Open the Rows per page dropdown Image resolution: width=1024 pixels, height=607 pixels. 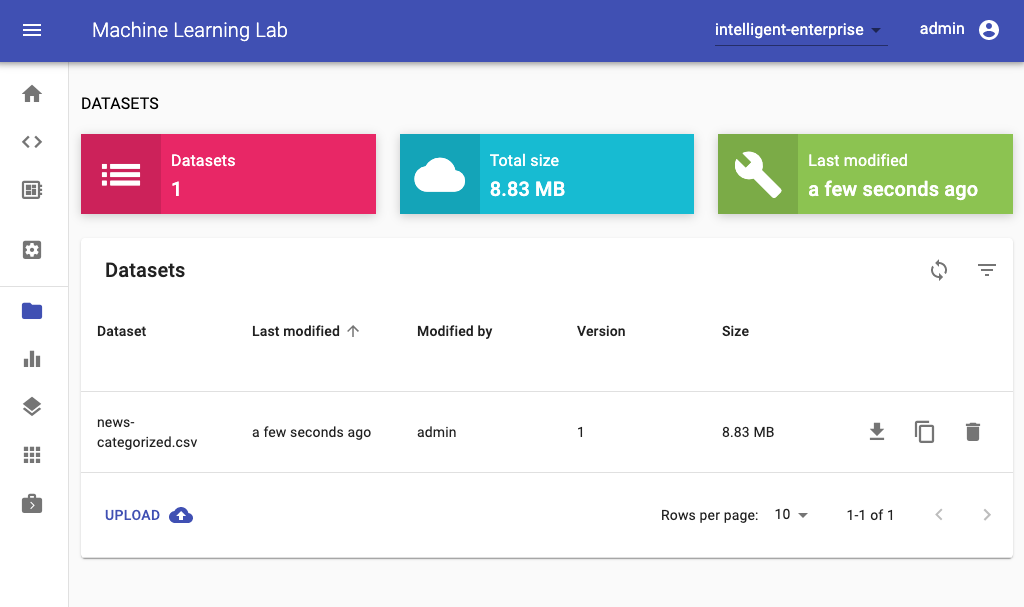791,515
